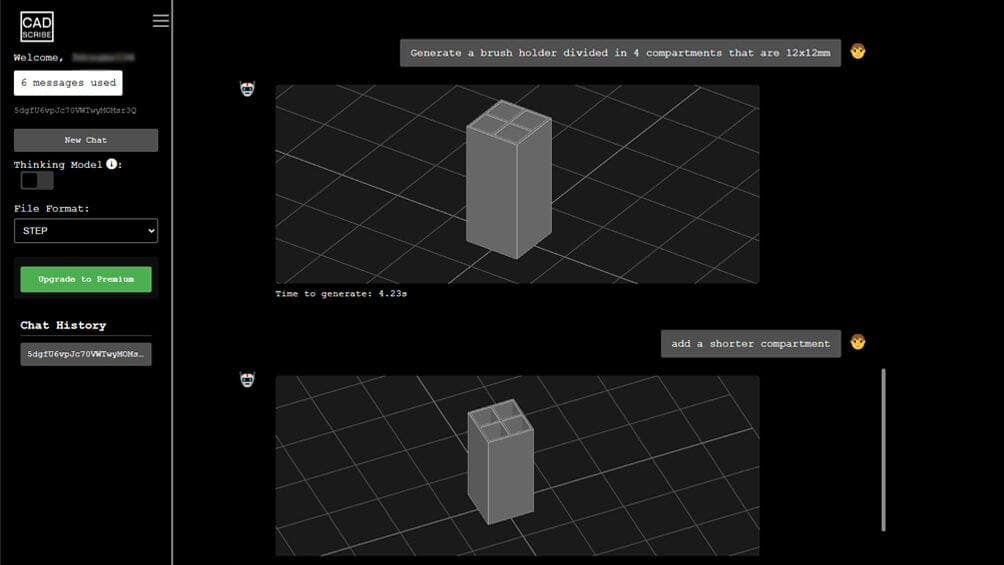Click the second shorter brush holder preview
Screen dimensions: 1004x565
coord(517,466)
